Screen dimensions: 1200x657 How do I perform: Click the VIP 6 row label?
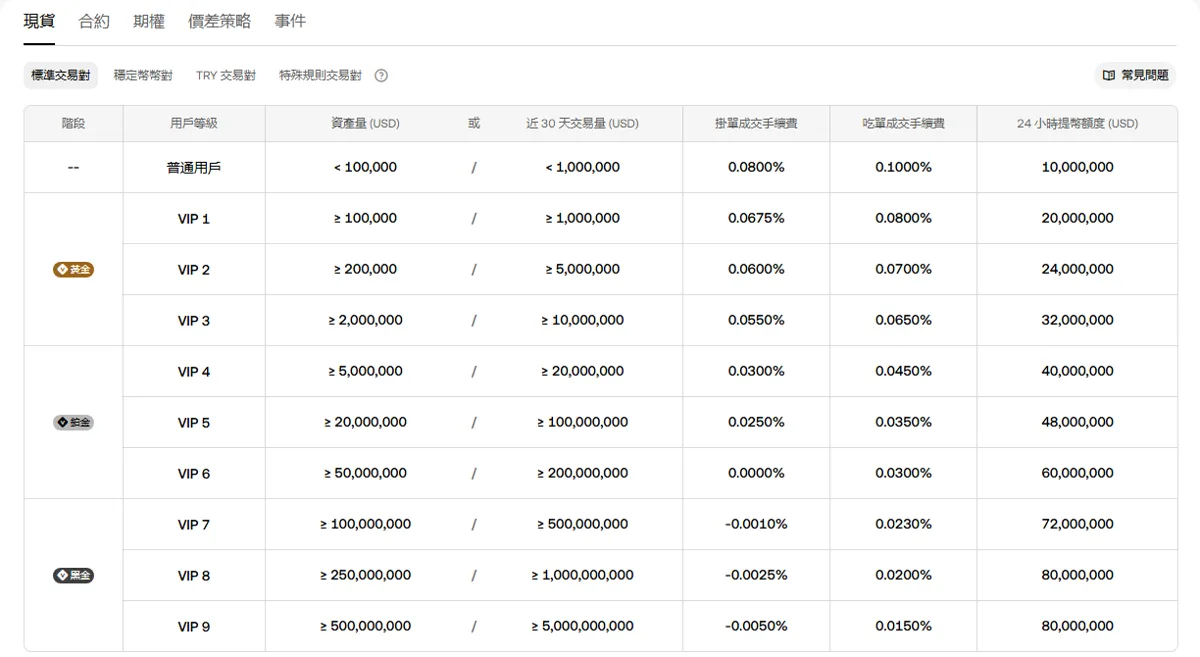(x=194, y=474)
